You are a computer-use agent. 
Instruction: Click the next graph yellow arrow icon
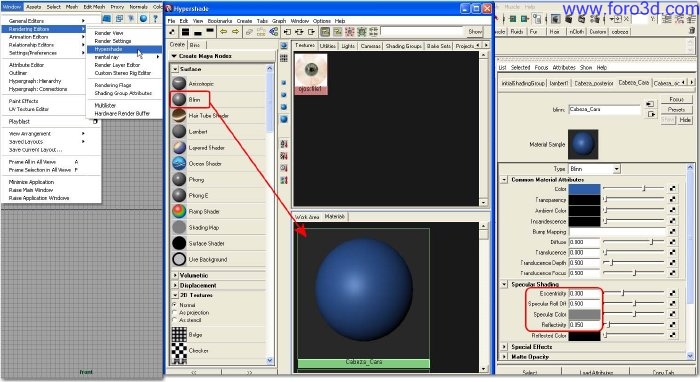click(x=235, y=32)
